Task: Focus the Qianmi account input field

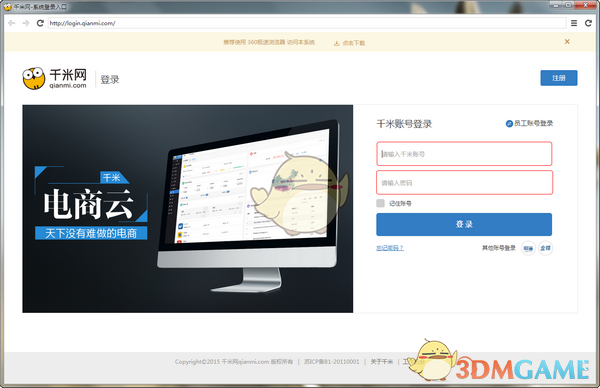Action: pos(464,154)
